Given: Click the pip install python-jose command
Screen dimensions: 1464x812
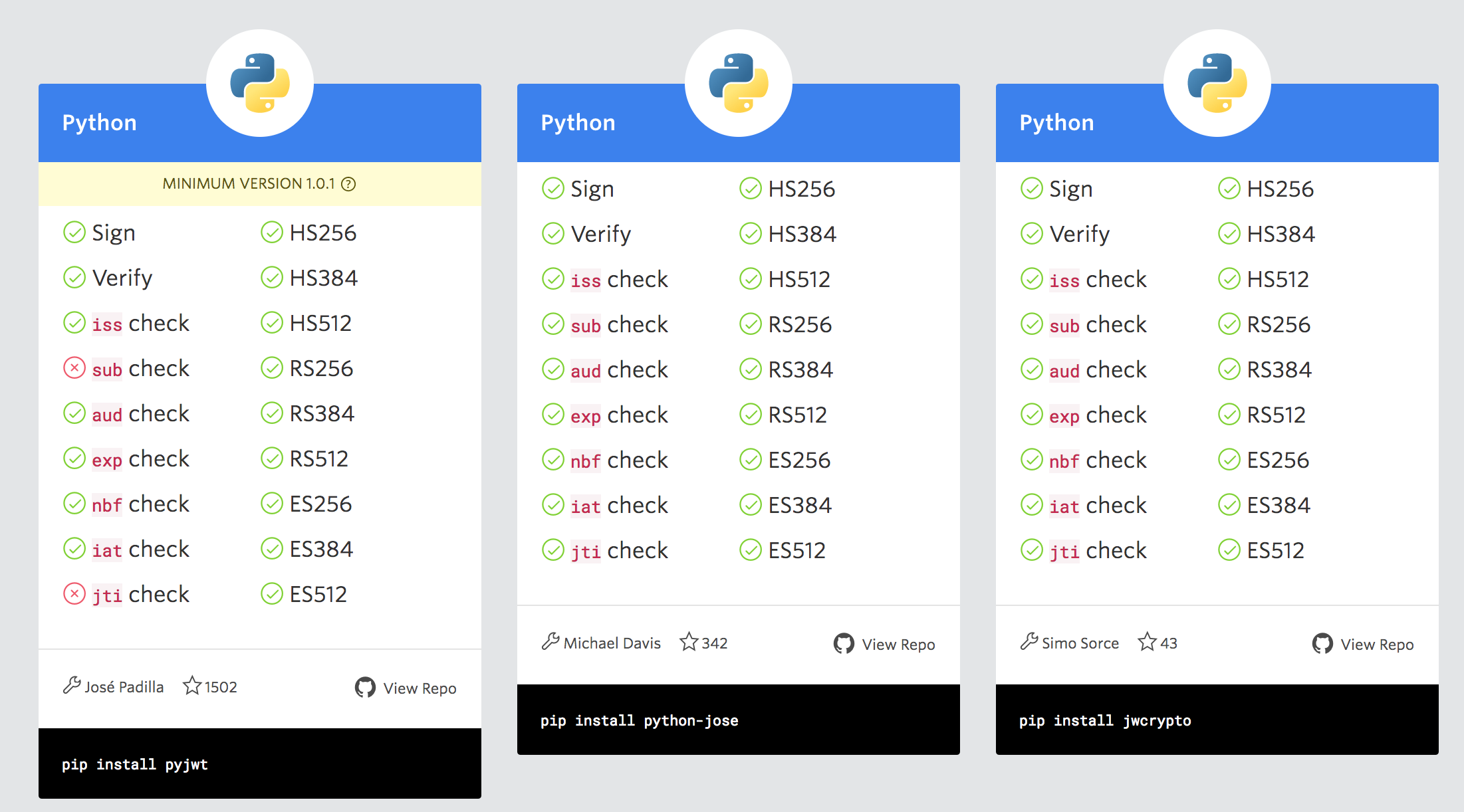Looking at the screenshot, I should [x=640, y=720].
